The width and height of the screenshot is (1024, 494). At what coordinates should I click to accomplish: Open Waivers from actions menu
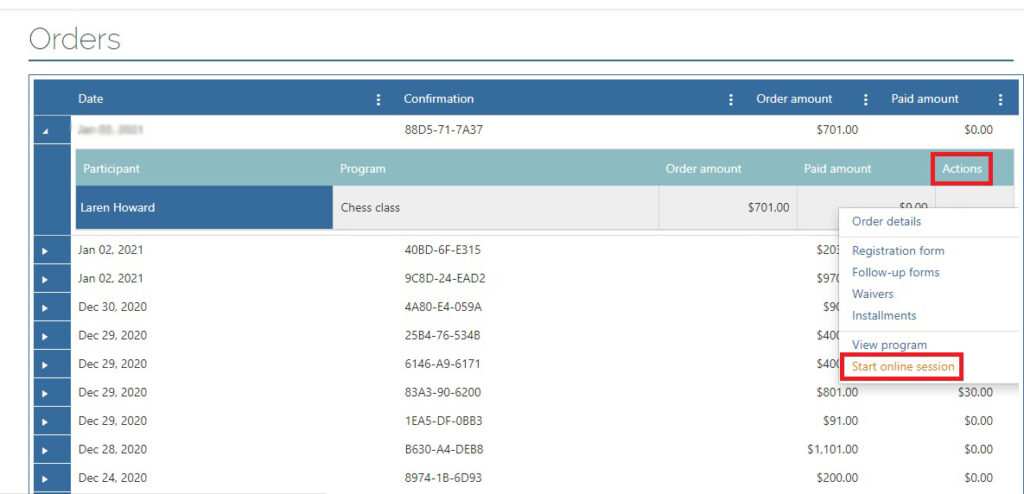click(x=872, y=294)
